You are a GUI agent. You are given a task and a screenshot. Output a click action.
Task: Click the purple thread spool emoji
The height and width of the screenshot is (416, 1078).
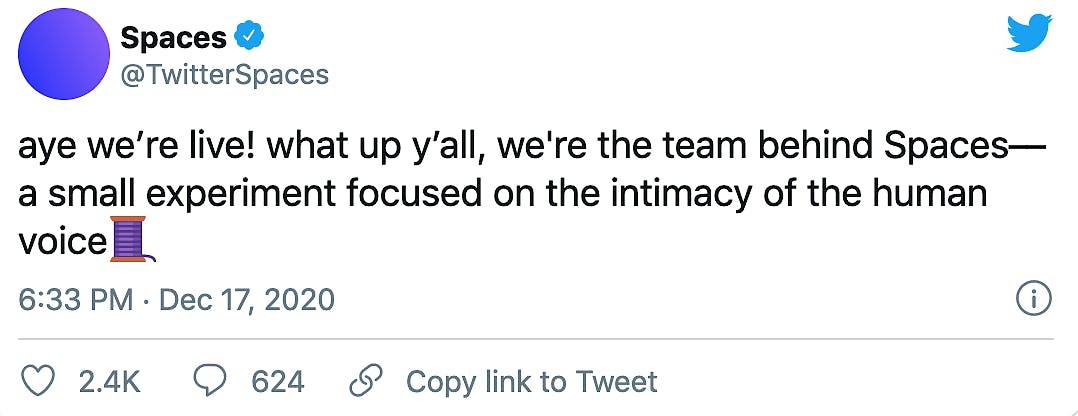point(131,240)
